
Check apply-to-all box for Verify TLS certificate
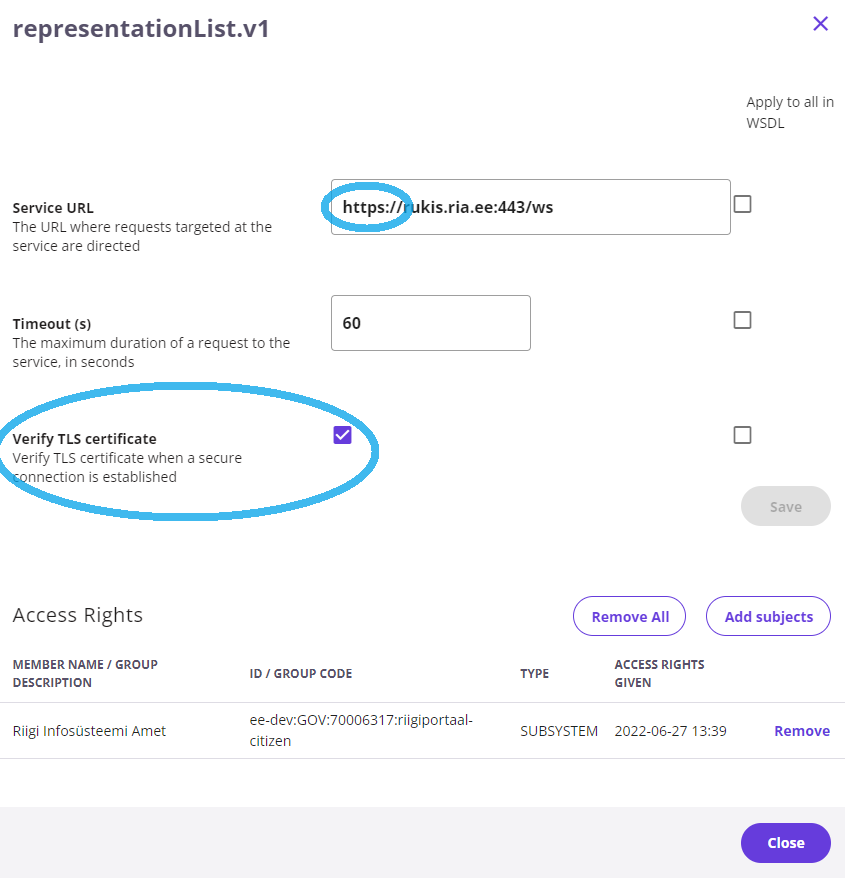(x=742, y=435)
